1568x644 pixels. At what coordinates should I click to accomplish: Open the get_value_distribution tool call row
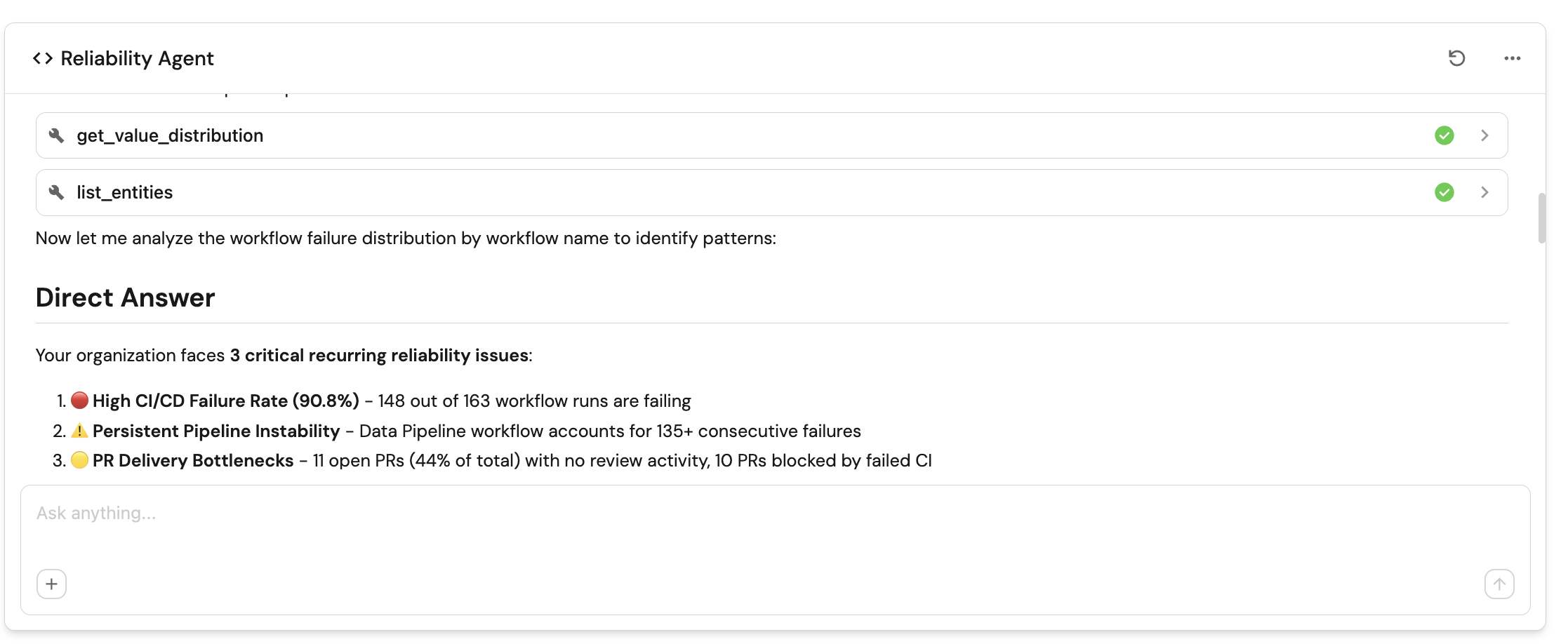tap(702, 135)
